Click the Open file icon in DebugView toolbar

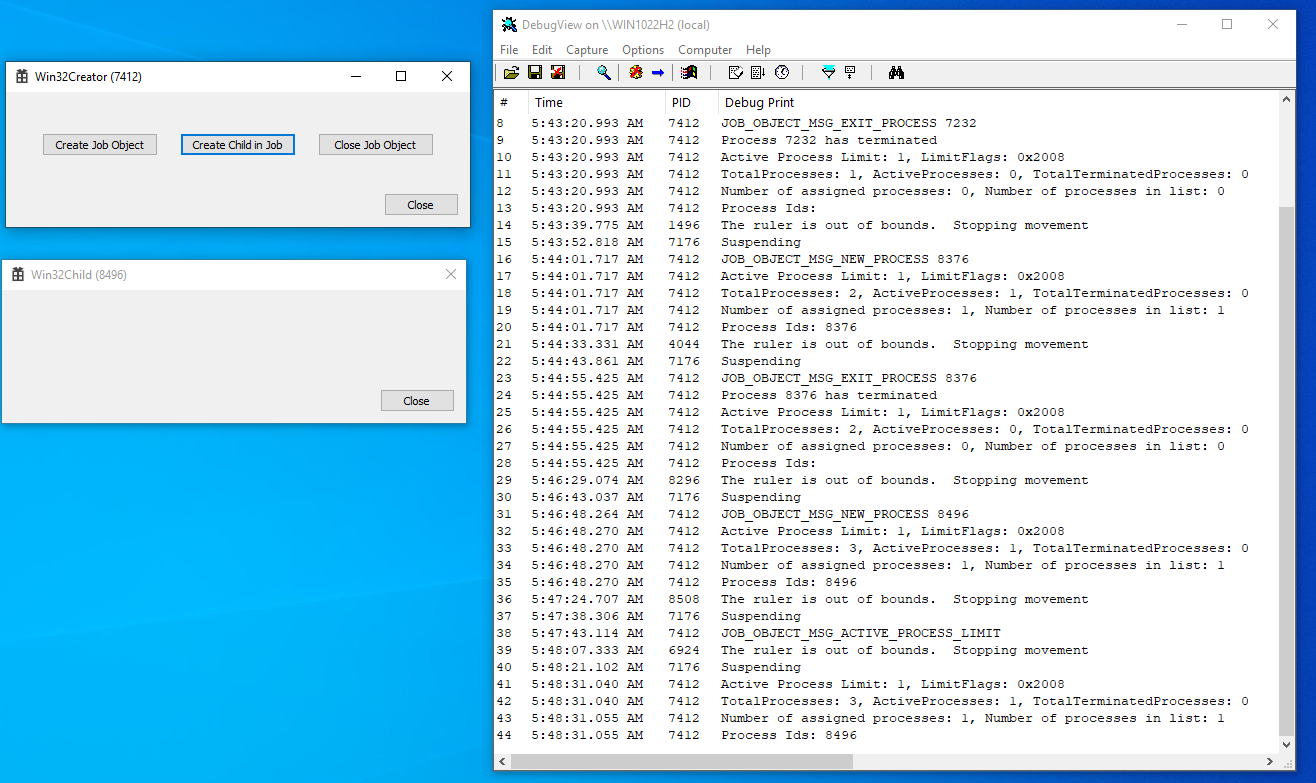pyautogui.click(x=511, y=72)
